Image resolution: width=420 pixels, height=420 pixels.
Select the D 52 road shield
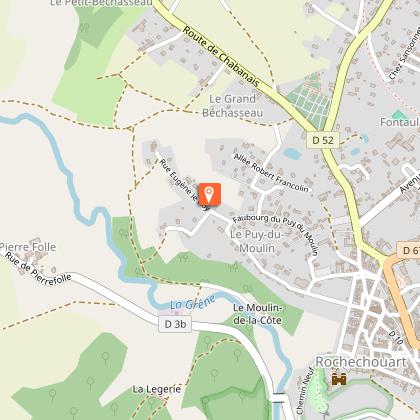(x=323, y=140)
